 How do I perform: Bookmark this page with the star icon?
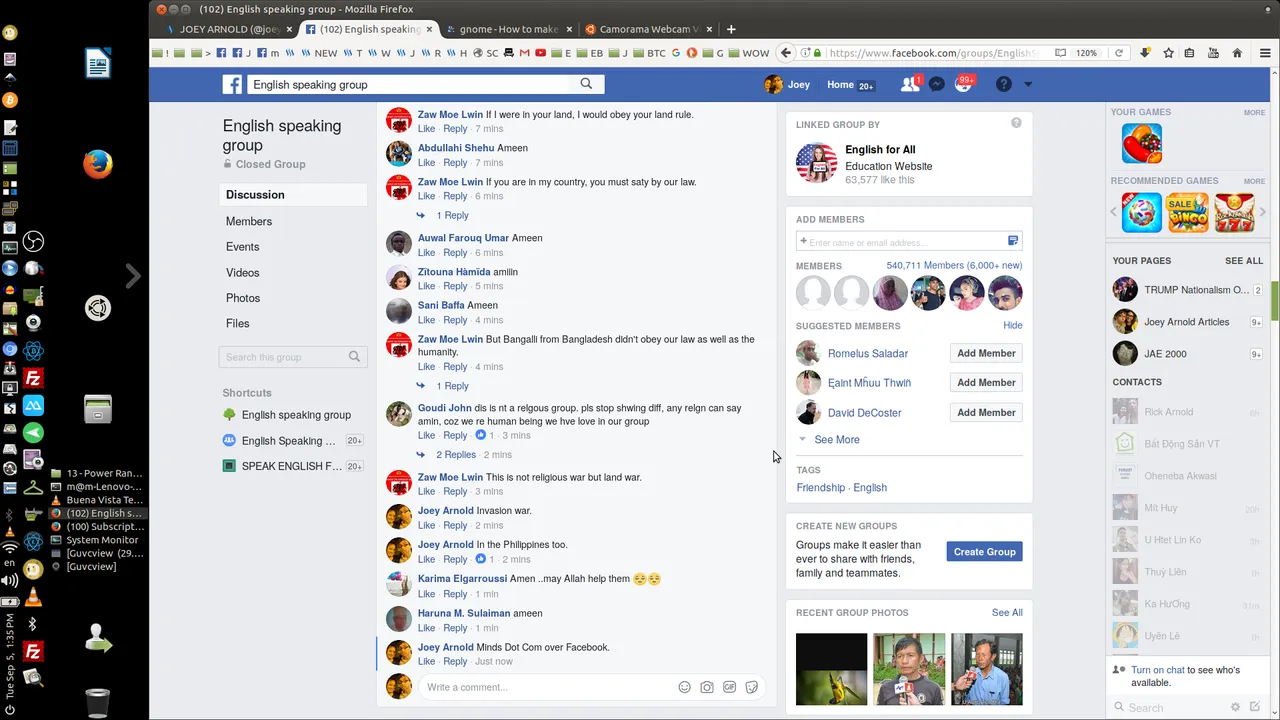click(1168, 53)
